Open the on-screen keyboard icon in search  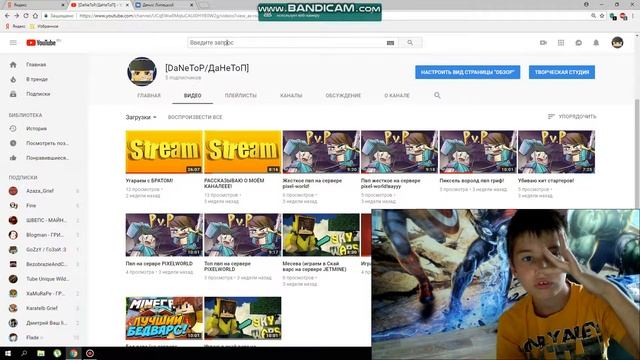[390, 42]
